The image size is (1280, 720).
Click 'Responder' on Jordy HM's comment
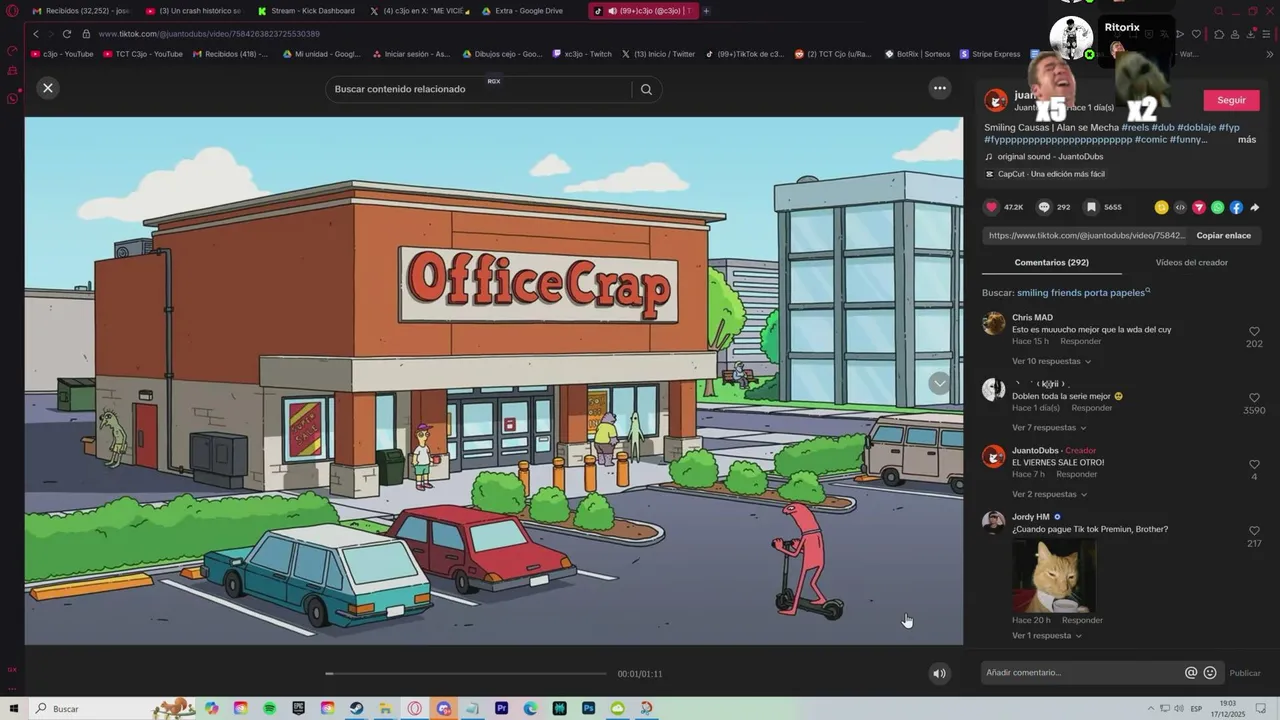1082,621
